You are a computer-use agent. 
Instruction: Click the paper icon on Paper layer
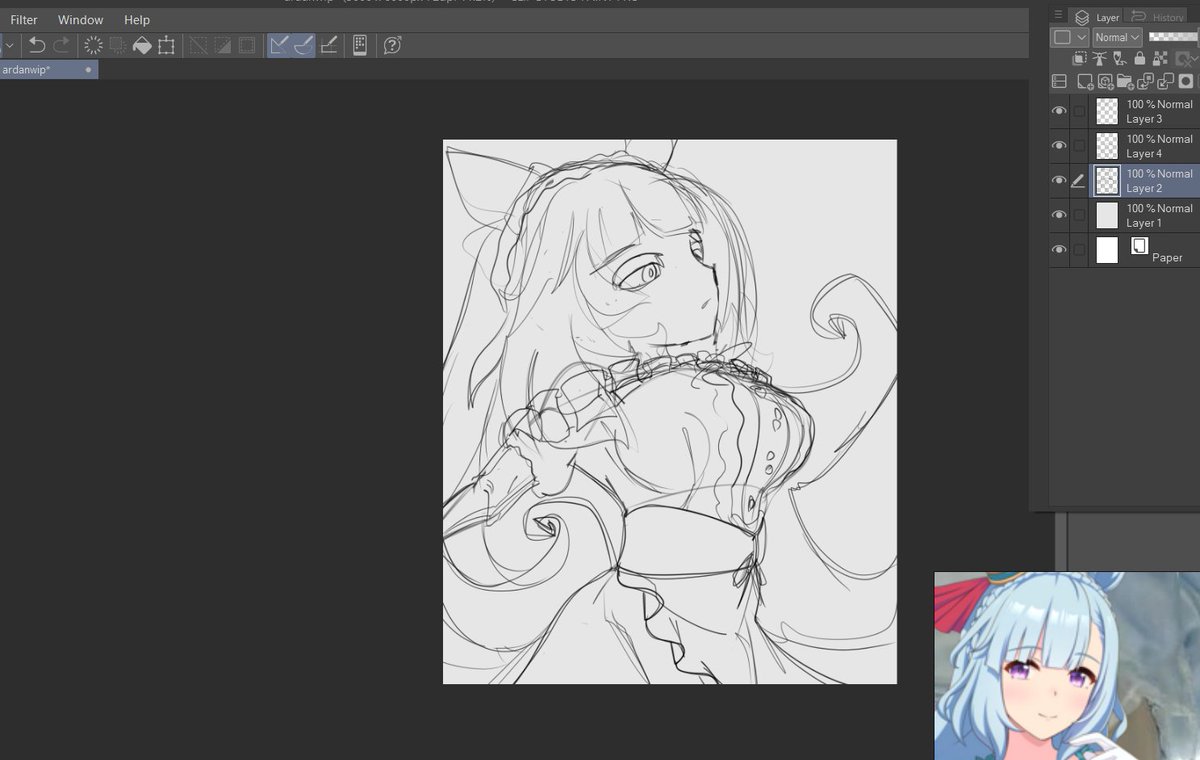click(1139, 246)
